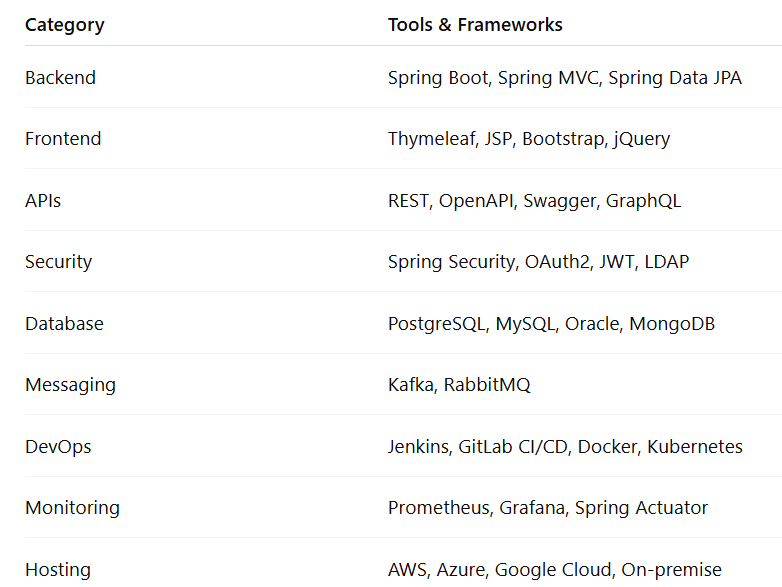Click the REST, OpenAPI, Swagger, GraphQL cell
Screen dimensions: 782x587
tap(534, 201)
